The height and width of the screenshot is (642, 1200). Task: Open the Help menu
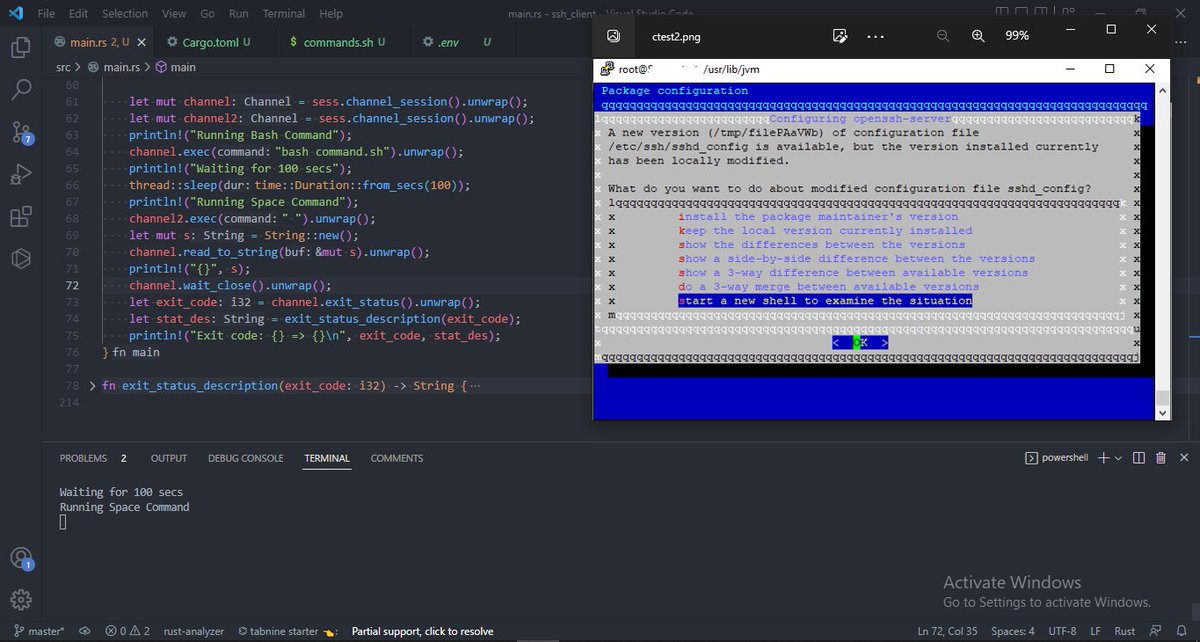330,14
